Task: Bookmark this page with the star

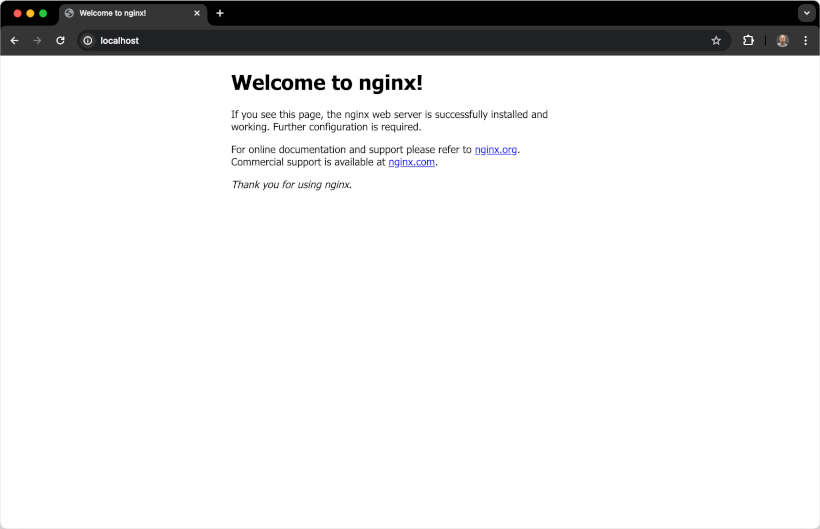Action: [x=716, y=41]
